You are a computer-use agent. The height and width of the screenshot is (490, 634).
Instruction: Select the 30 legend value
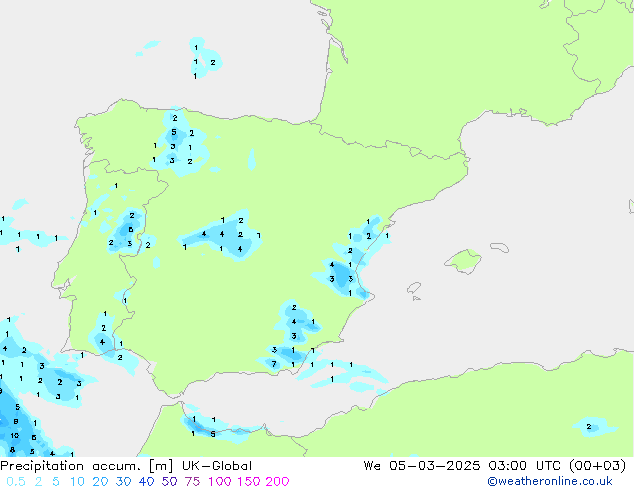(x=123, y=482)
